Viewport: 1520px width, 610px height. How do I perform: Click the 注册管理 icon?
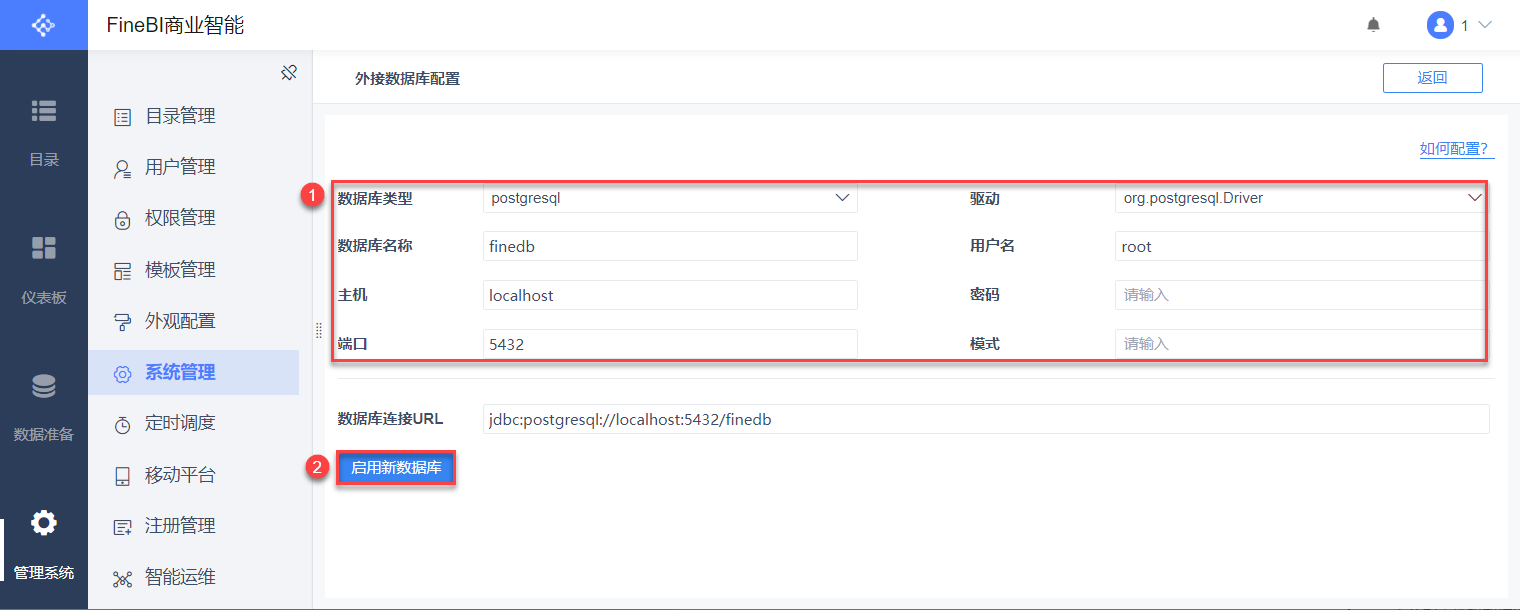[122, 527]
